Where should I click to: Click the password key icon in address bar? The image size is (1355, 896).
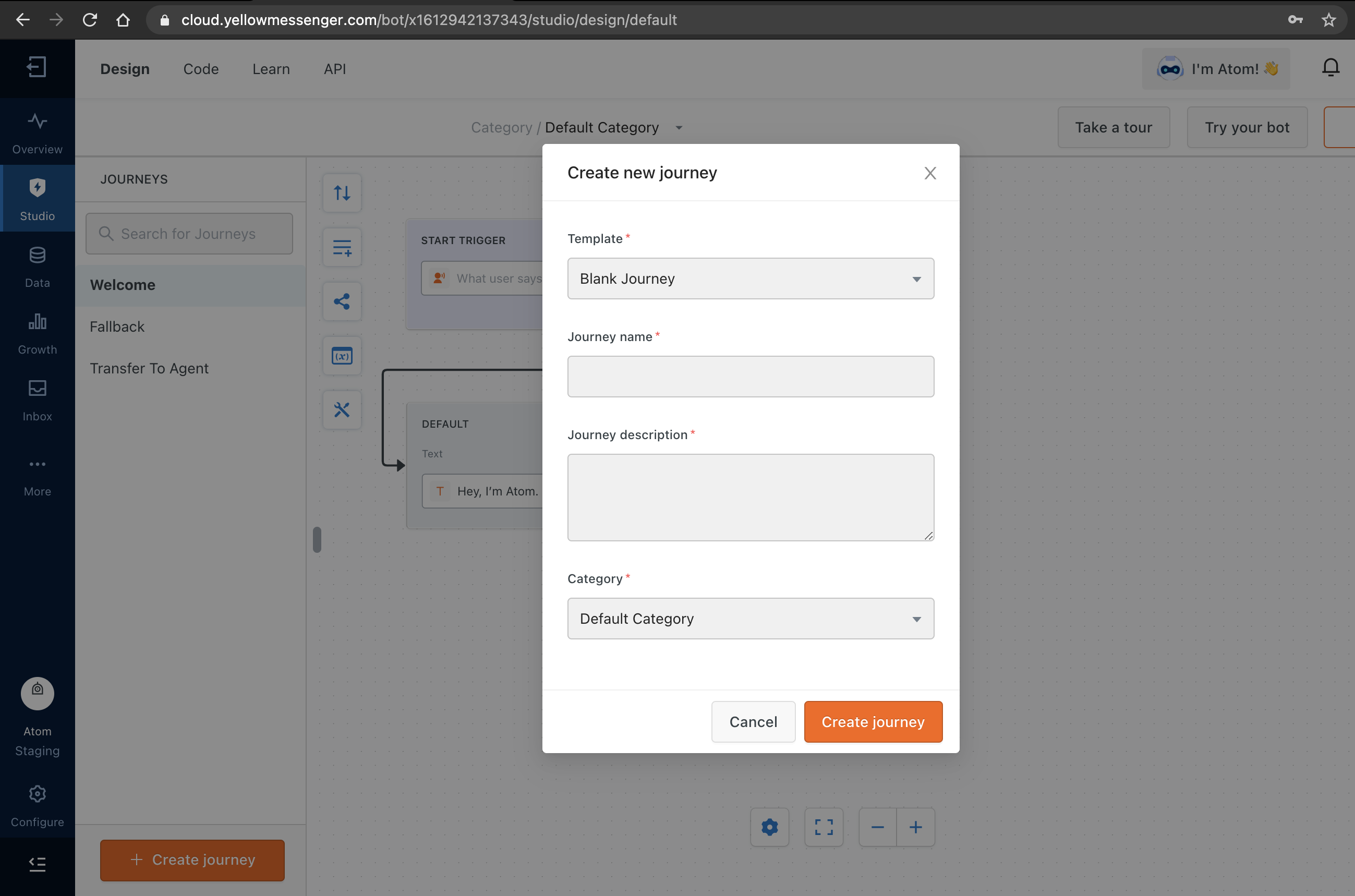(1296, 20)
